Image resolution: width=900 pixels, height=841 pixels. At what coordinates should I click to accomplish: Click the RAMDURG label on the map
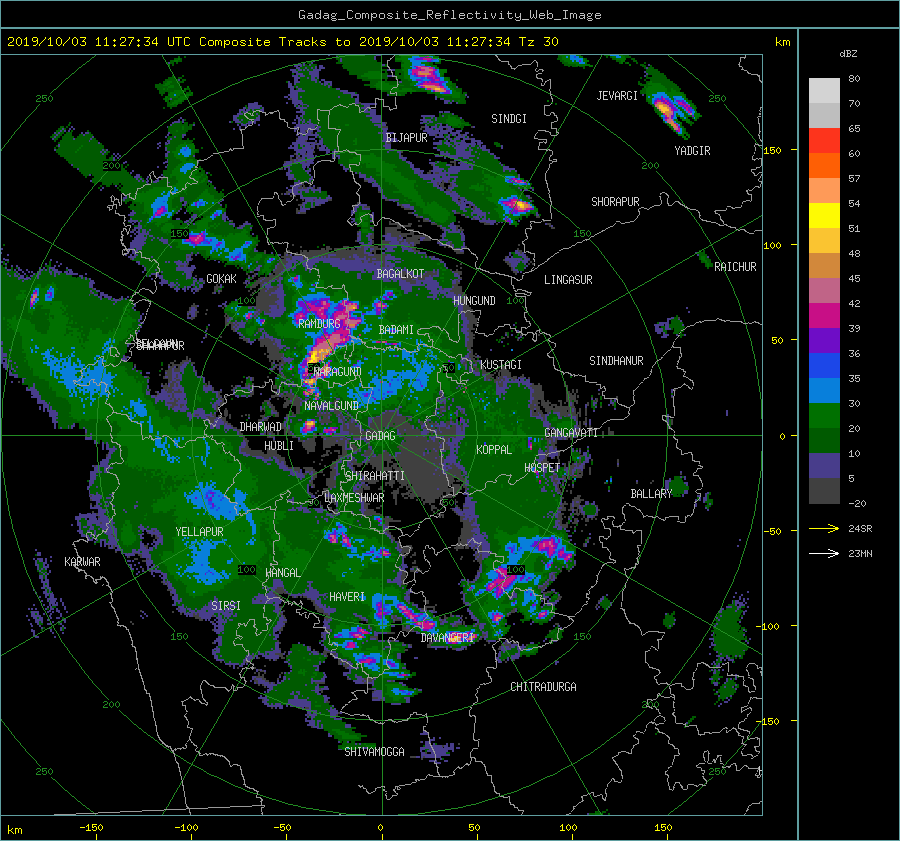pos(319,324)
